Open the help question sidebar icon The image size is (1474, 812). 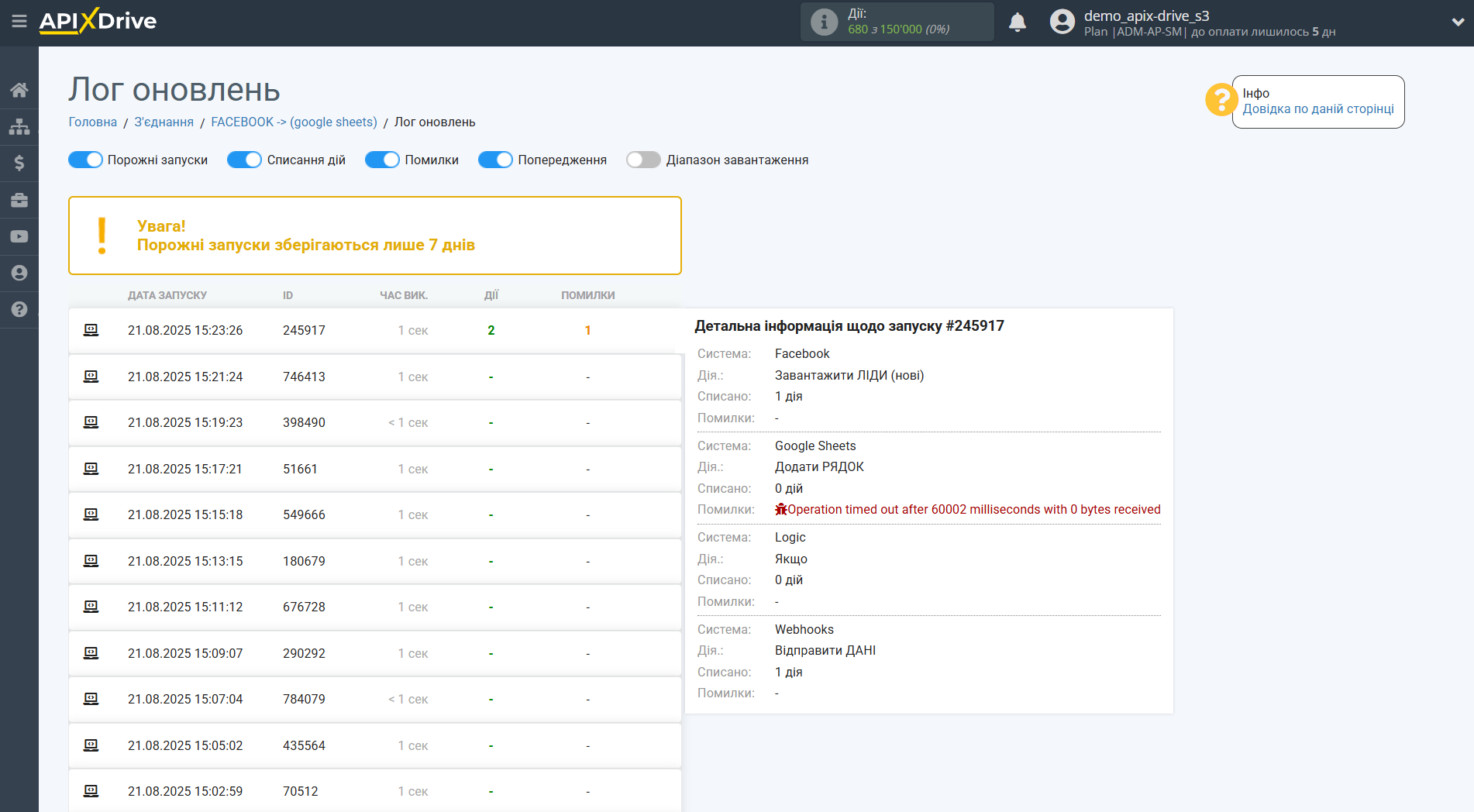point(19,309)
